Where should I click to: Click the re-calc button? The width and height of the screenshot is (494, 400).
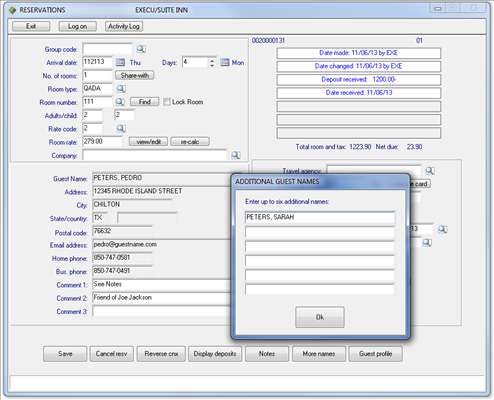coord(190,142)
